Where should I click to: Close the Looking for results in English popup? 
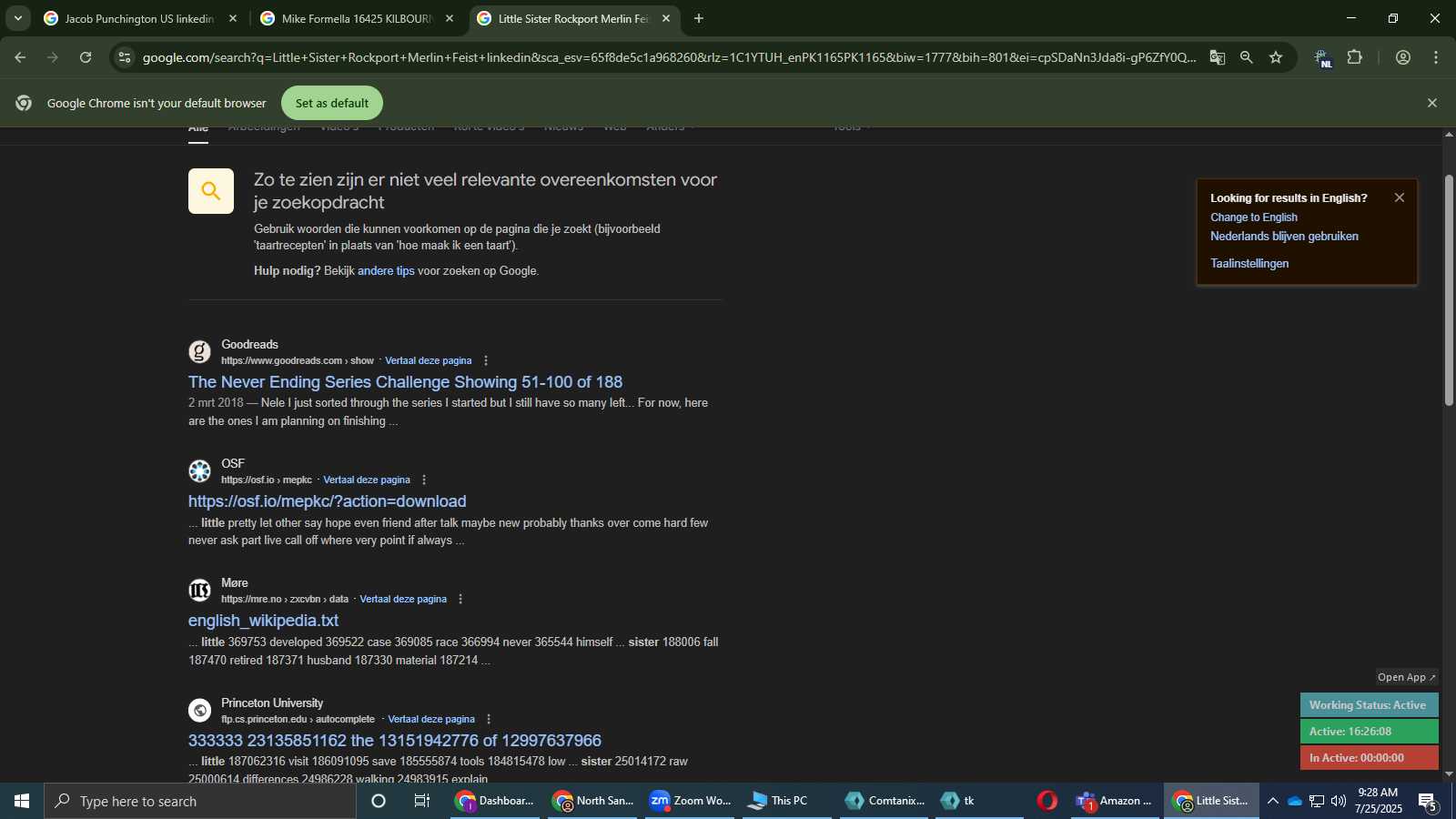click(x=1399, y=197)
